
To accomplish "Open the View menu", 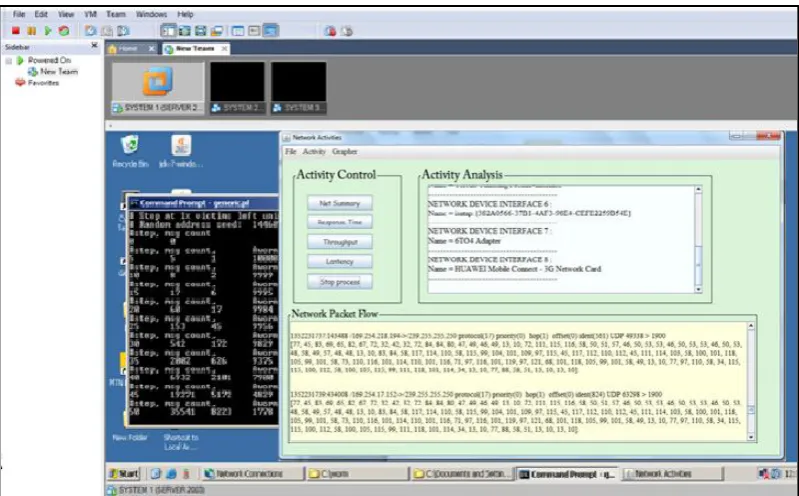I will point(65,14).
